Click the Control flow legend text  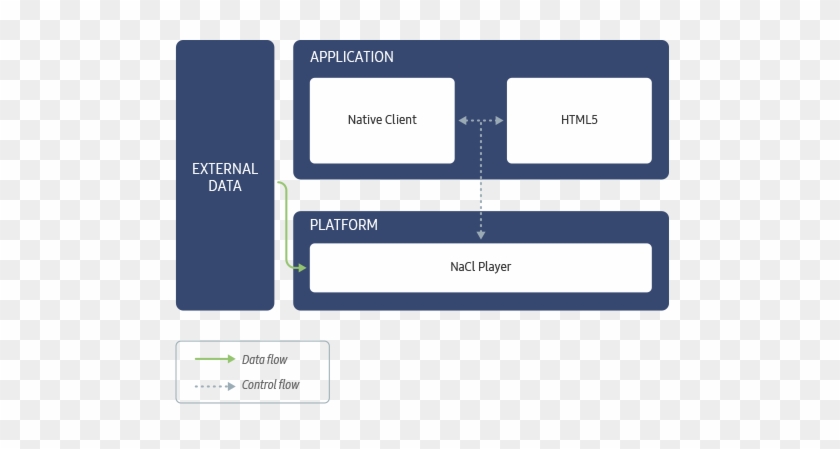pos(271,385)
